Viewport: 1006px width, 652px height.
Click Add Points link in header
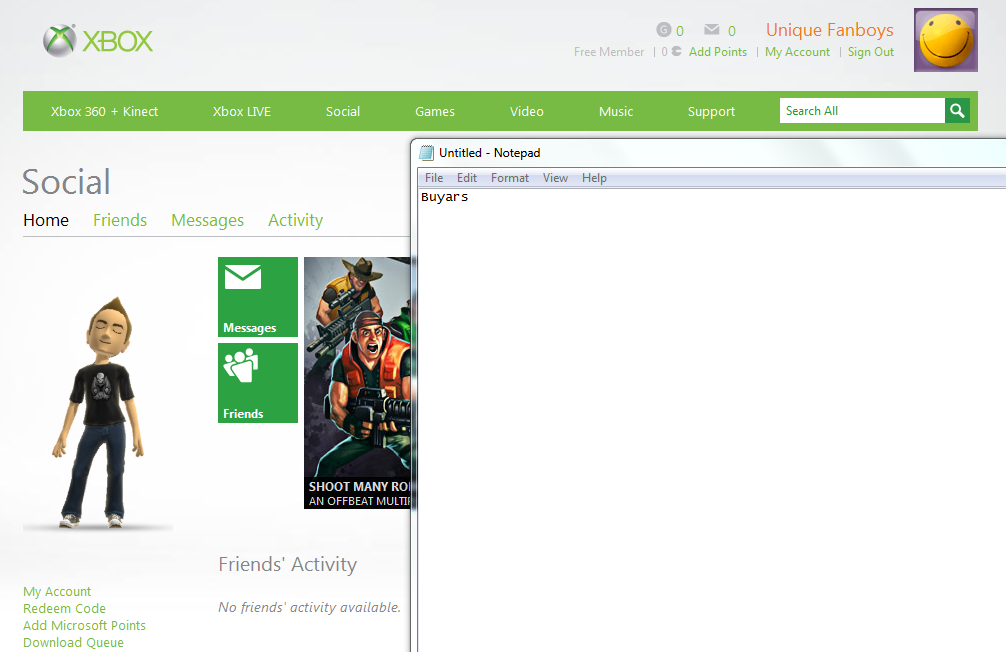coord(718,52)
